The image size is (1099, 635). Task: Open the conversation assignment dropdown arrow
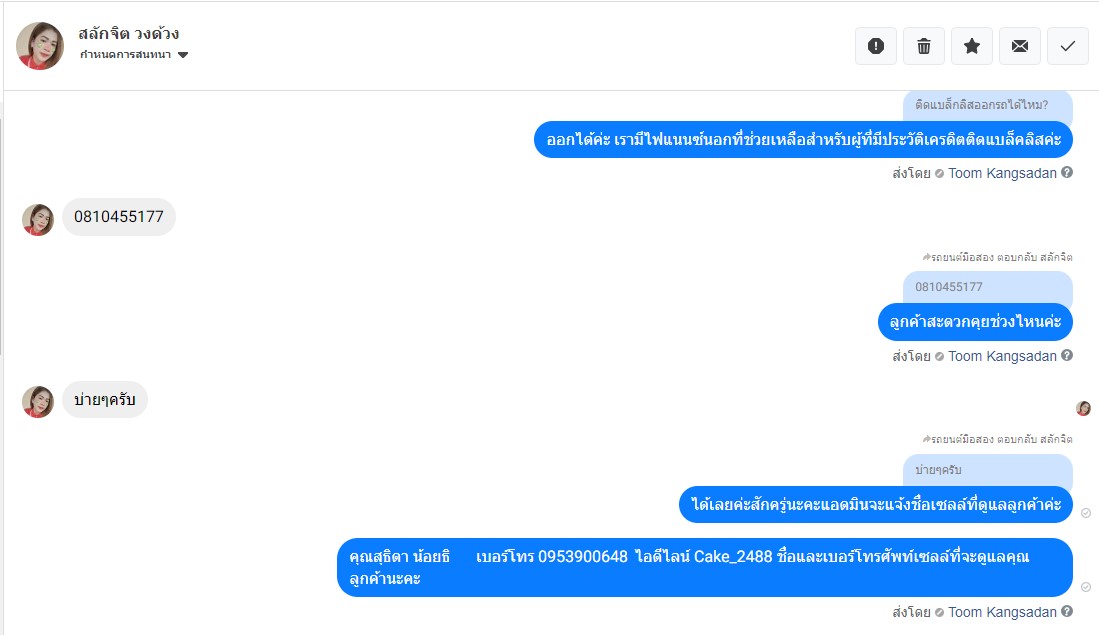(x=183, y=55)
